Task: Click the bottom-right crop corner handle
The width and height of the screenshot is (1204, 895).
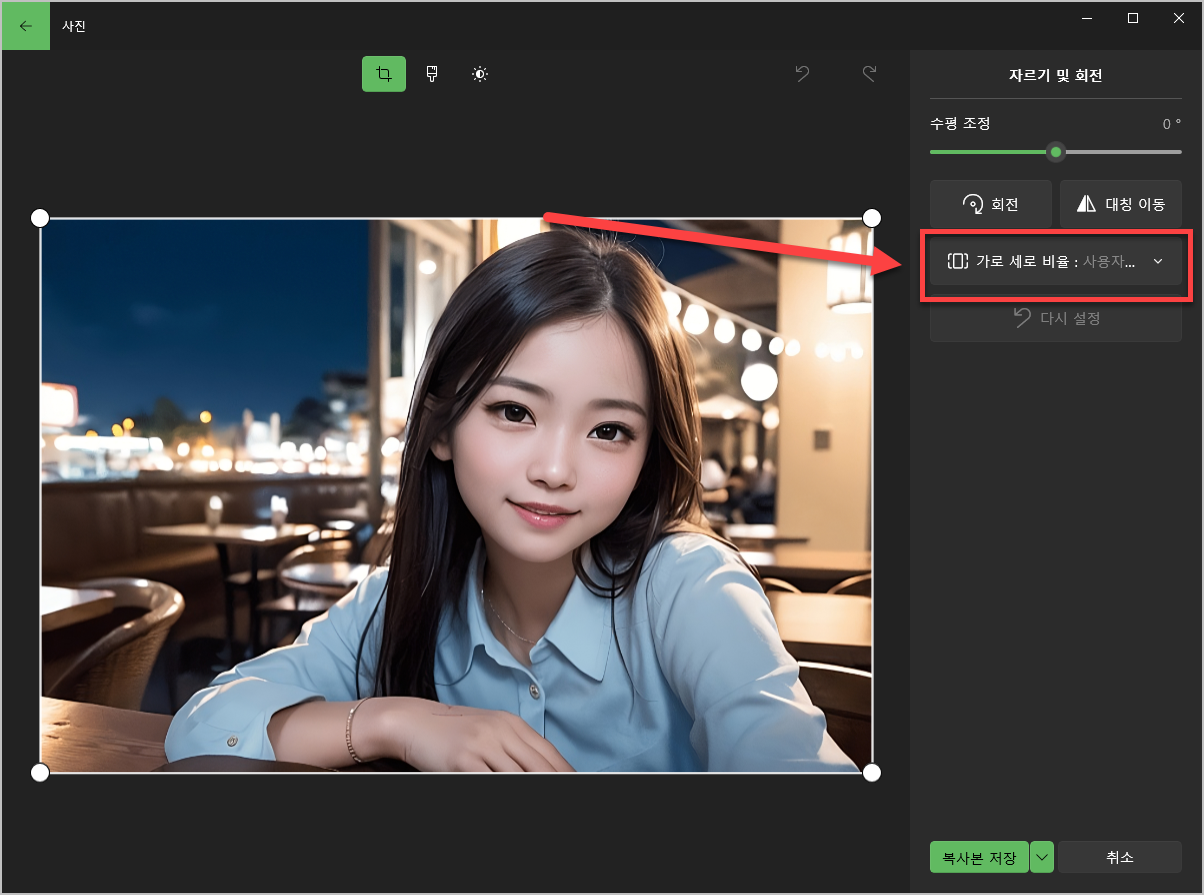Action: (871, 772)
